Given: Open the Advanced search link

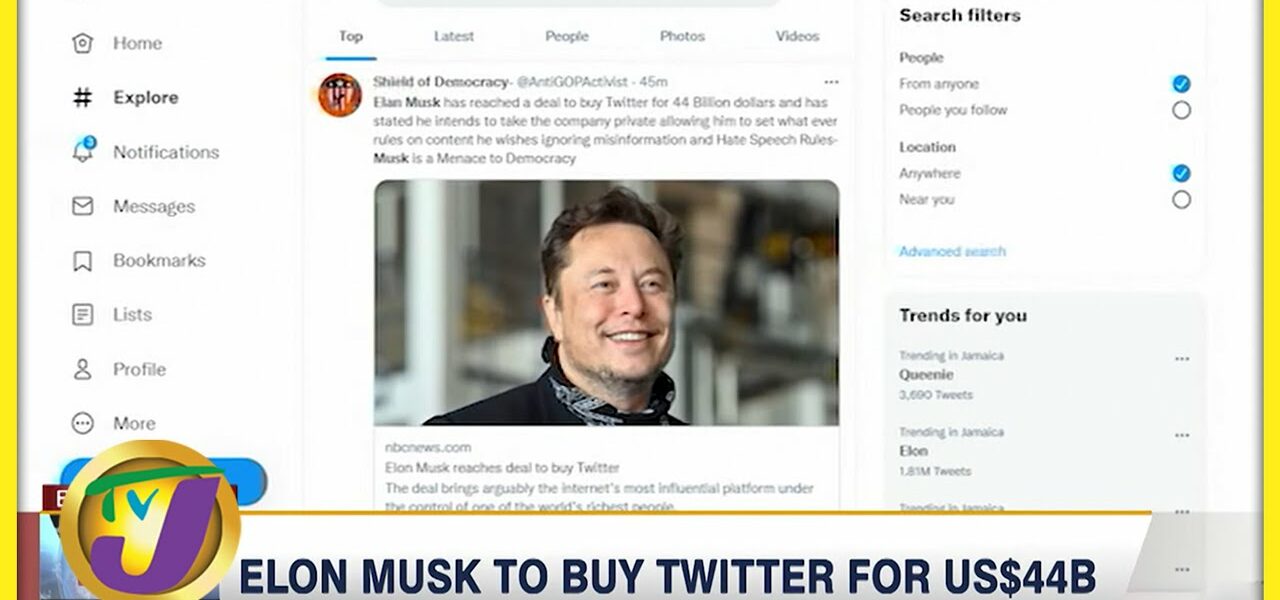Looking at the screenshot, I should (952, 252).
